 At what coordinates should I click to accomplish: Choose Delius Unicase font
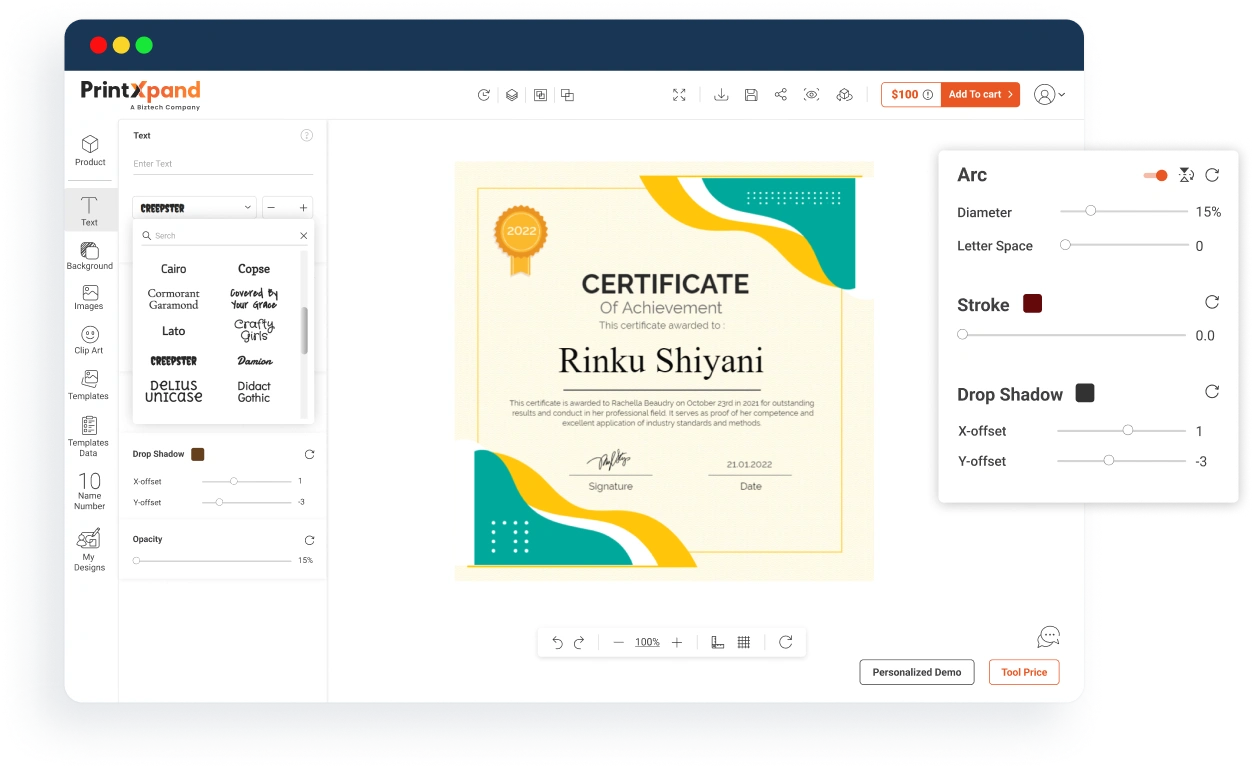coord(174,391)
